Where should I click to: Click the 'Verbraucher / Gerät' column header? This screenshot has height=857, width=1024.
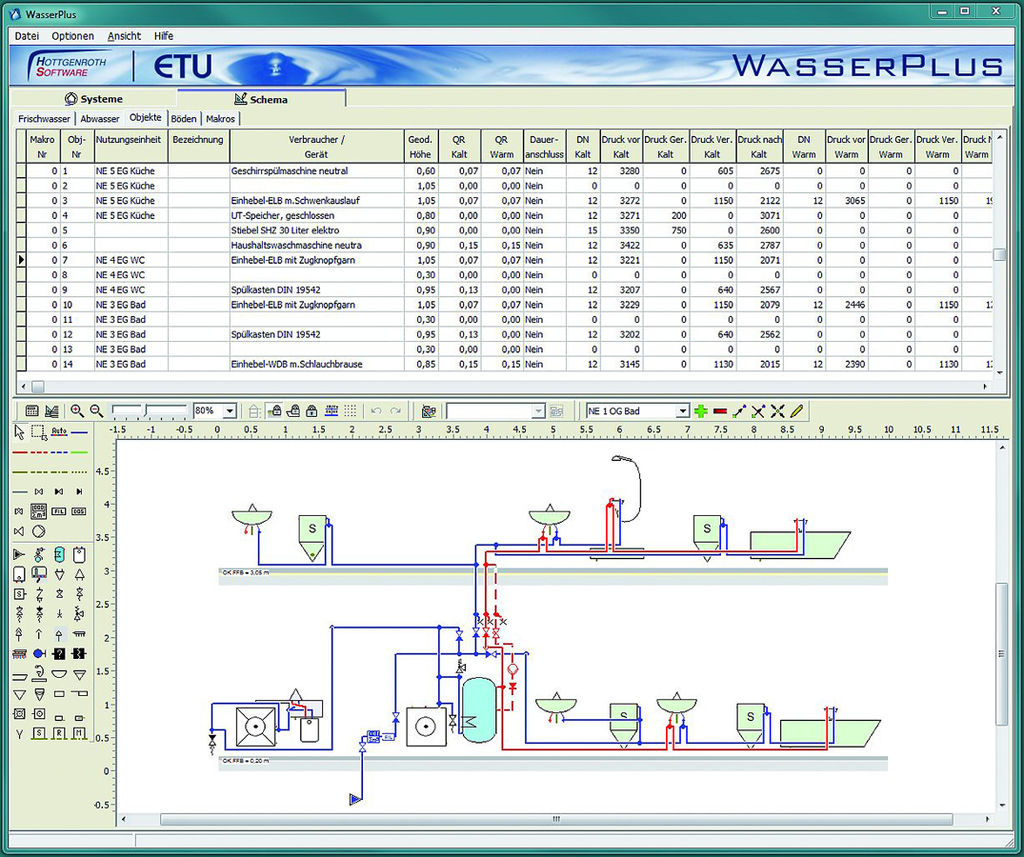[x=317, y=146]
